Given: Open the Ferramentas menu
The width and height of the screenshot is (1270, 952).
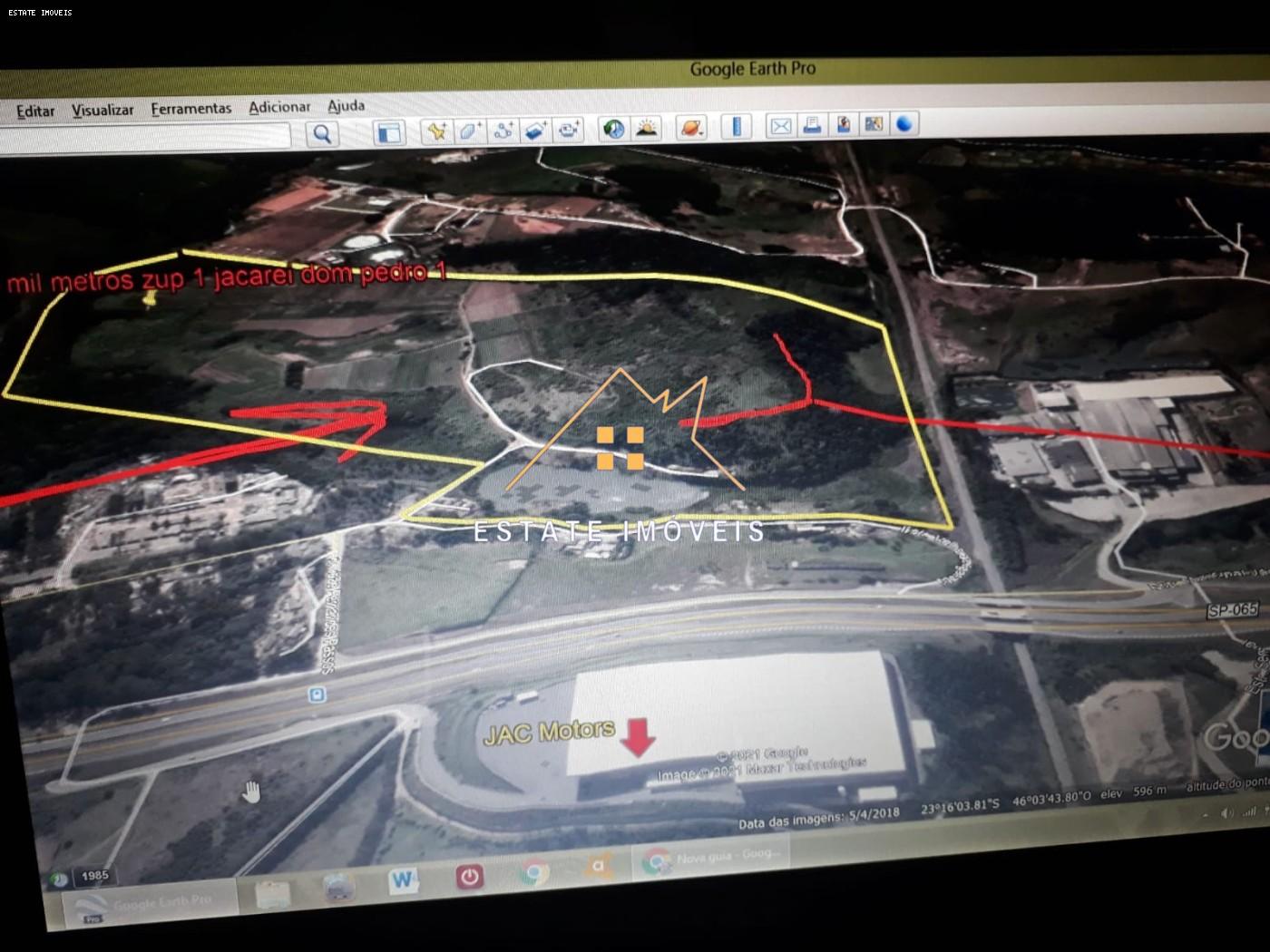Looking at the screenshot, I should pyautogui.click(x=190, y=109).
